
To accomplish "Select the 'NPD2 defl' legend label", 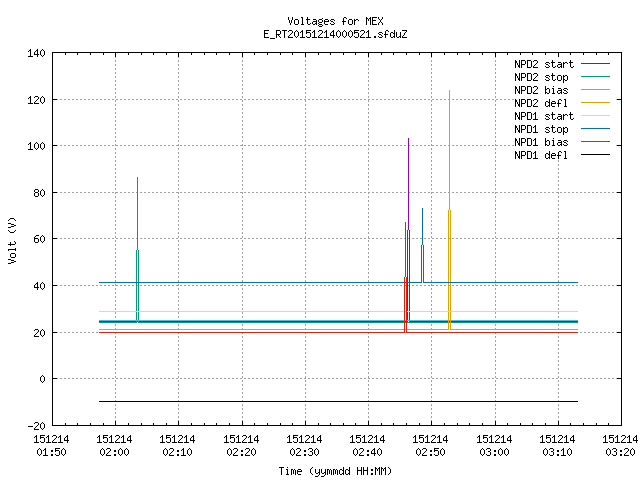I will point(541,103).
